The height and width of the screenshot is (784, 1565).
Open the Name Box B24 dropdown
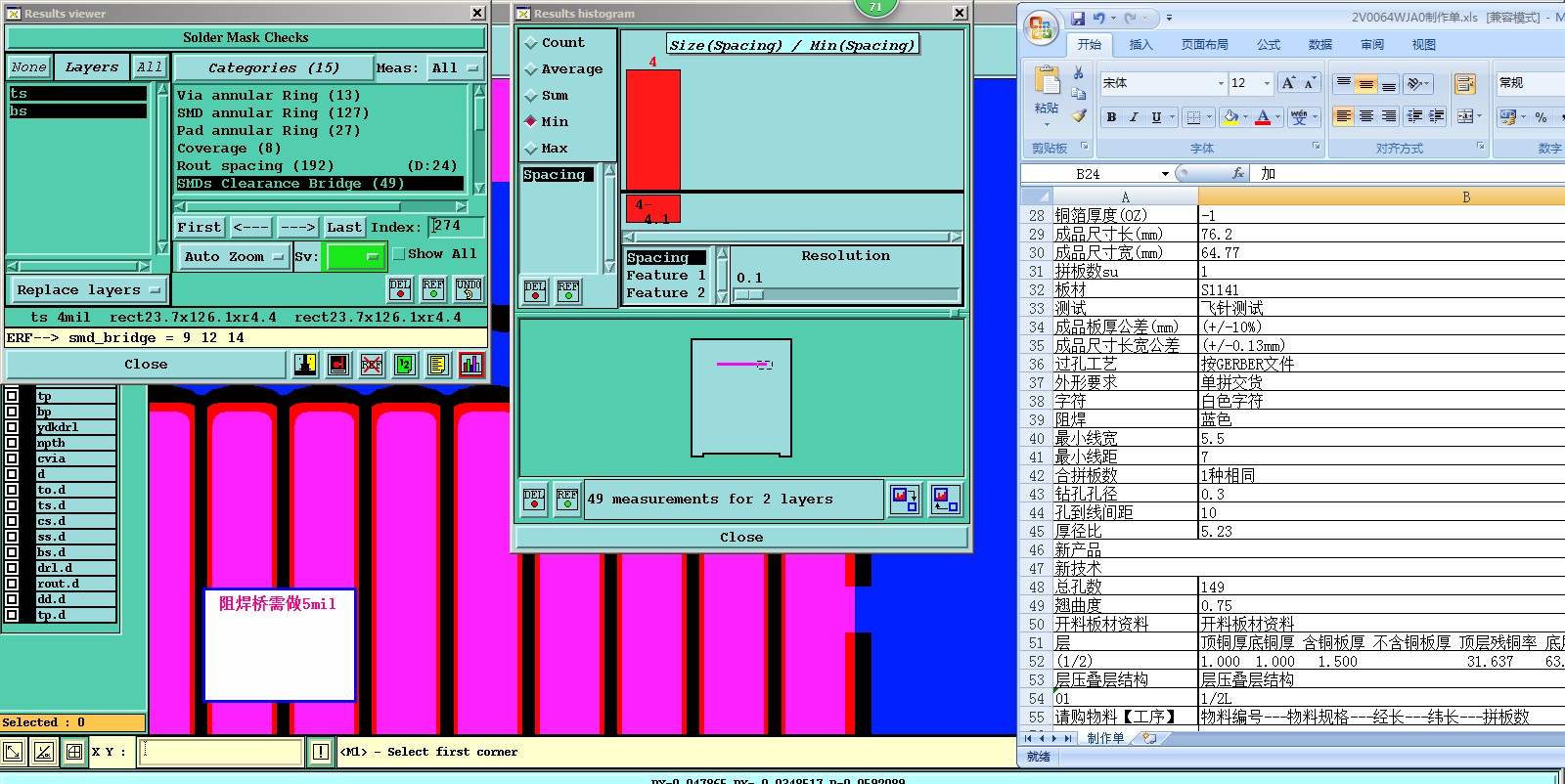click(x=1165, y=174)
